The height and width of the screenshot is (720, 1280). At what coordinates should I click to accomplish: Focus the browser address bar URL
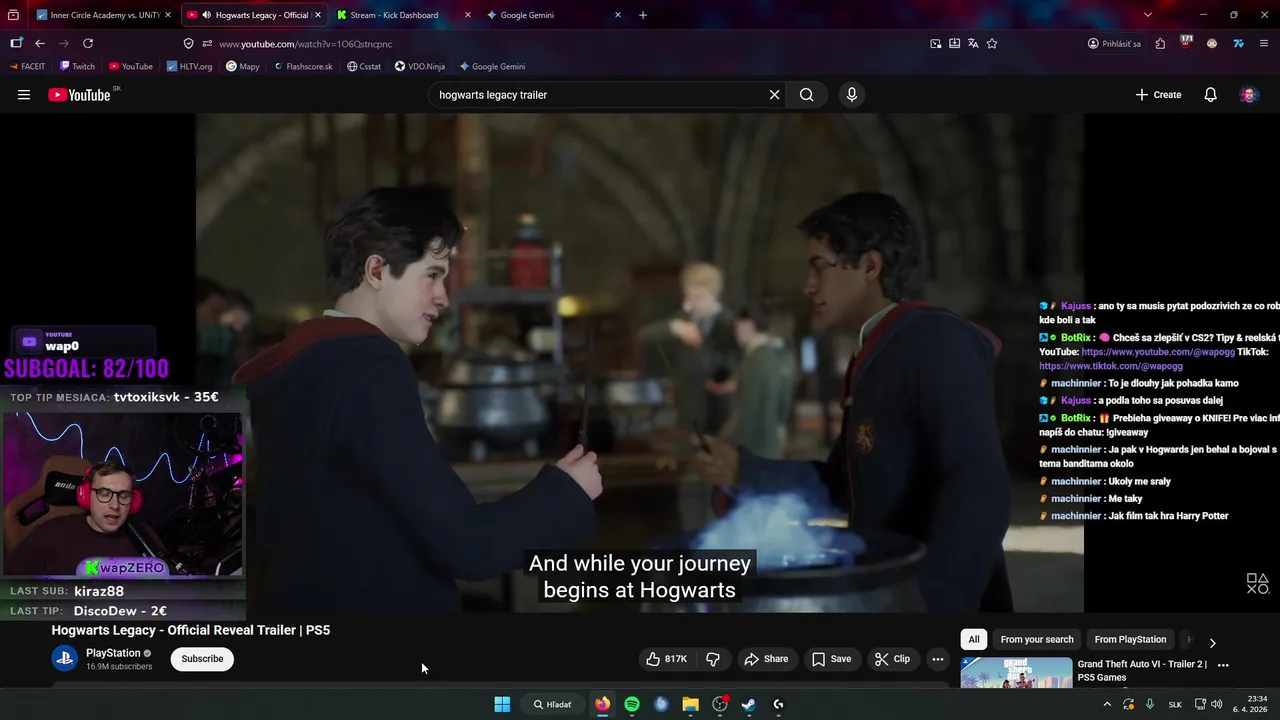[x=305, y=44]
